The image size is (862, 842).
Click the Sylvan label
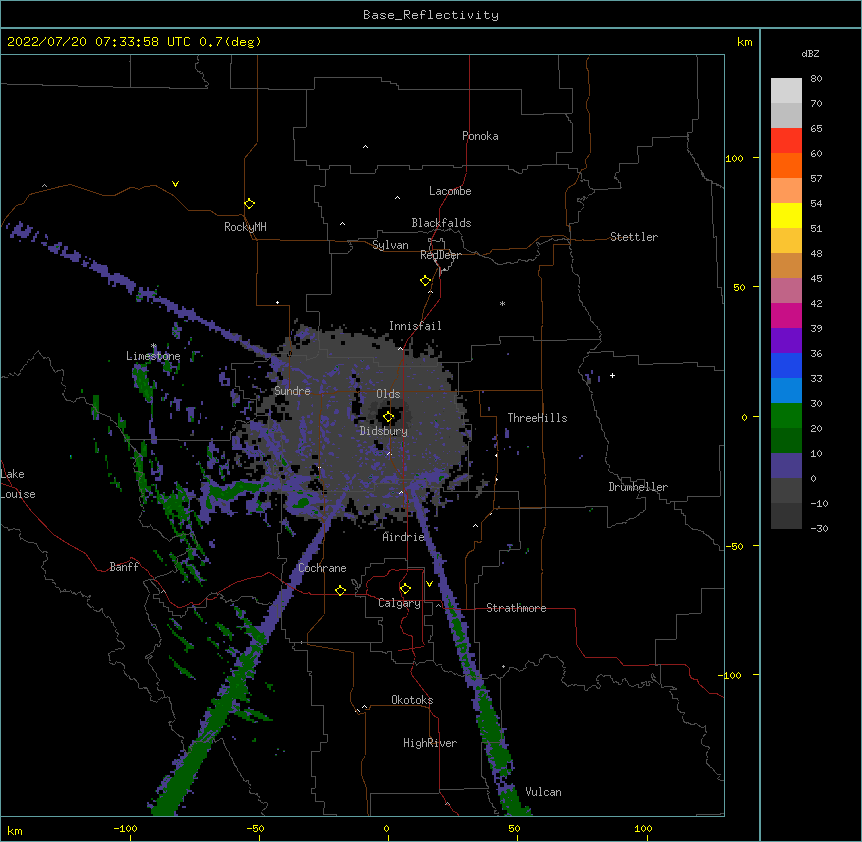tap(390, 245)
